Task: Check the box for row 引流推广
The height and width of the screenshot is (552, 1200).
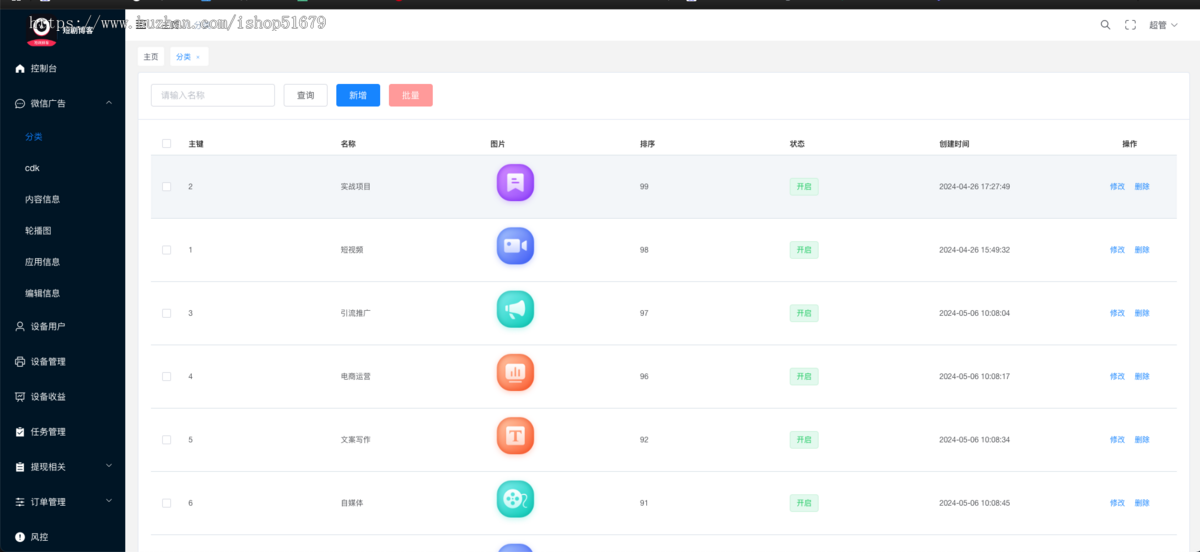Action: click(166, 313)
